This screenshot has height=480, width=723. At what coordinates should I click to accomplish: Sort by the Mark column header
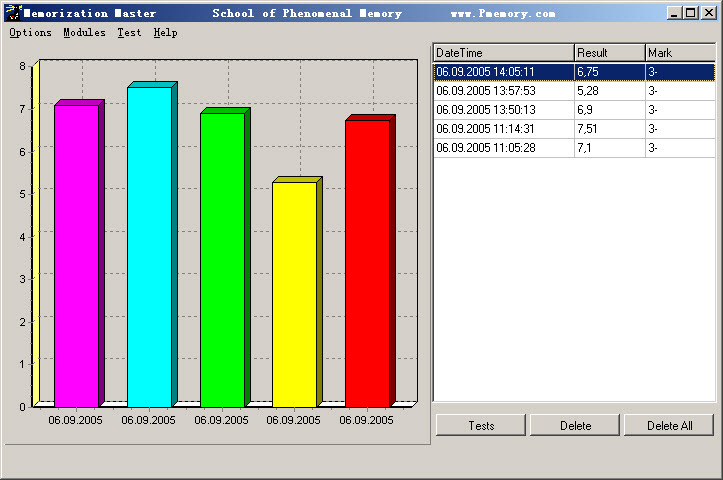680,53
